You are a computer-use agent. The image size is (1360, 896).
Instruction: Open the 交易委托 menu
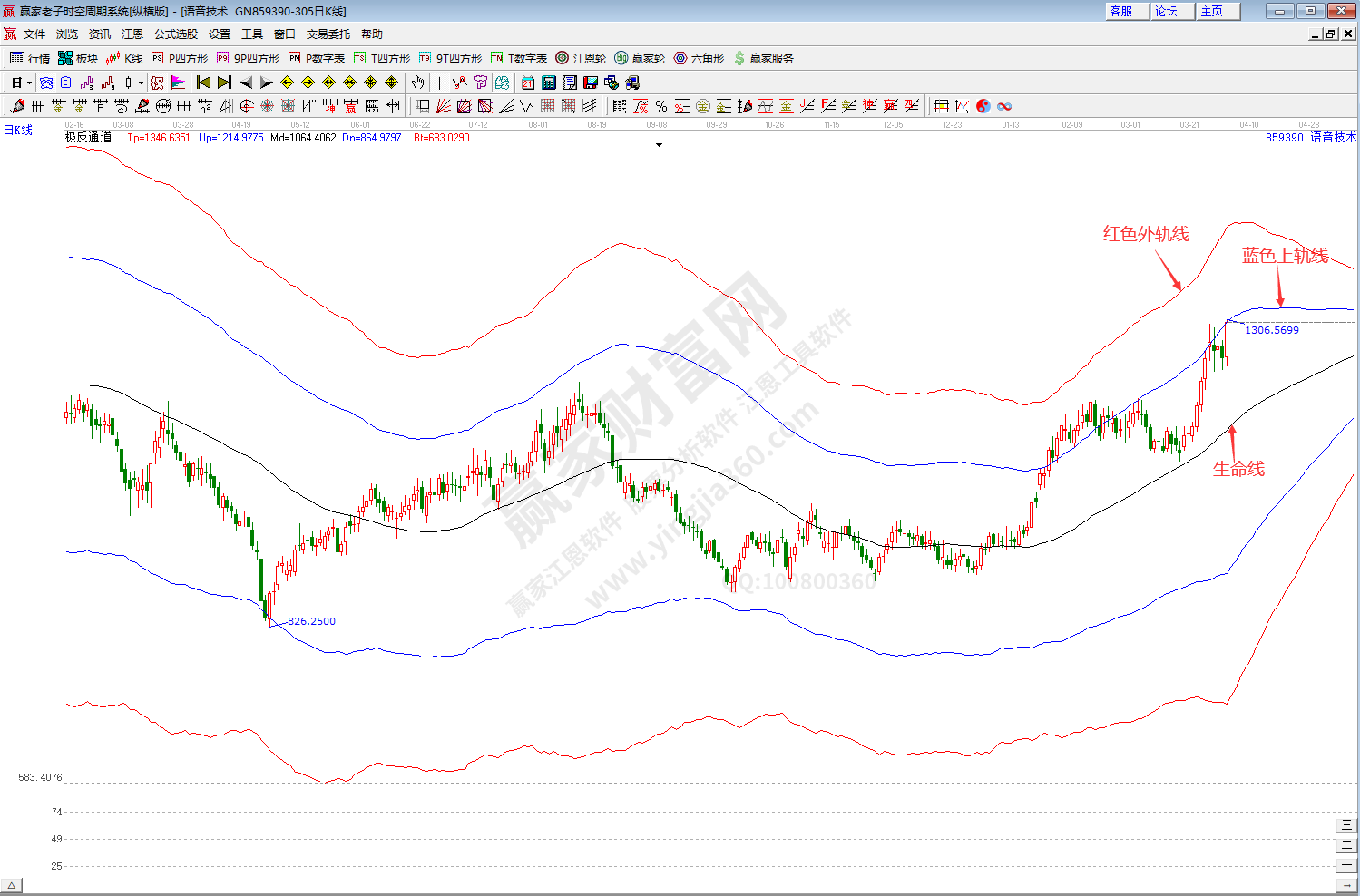pyautogui.click(x=328, y=34)
